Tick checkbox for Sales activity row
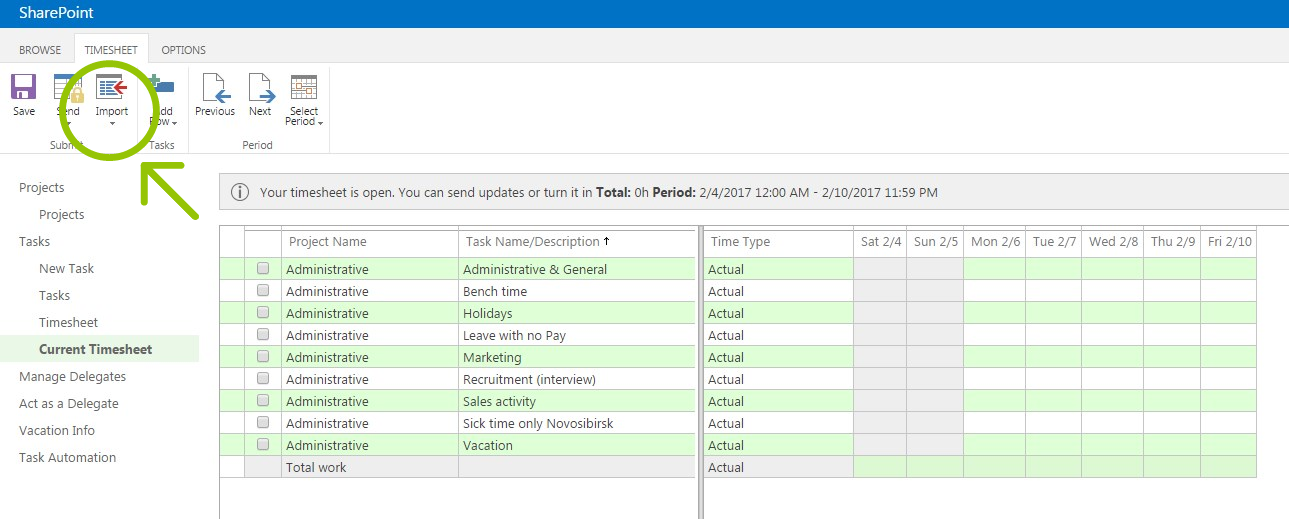The height and width of the screenshot is (519, 1289). click(x=263, y=400)
